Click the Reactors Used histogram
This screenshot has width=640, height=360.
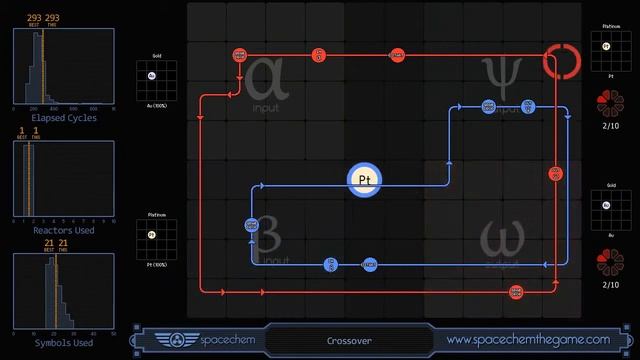pos(64,179)
